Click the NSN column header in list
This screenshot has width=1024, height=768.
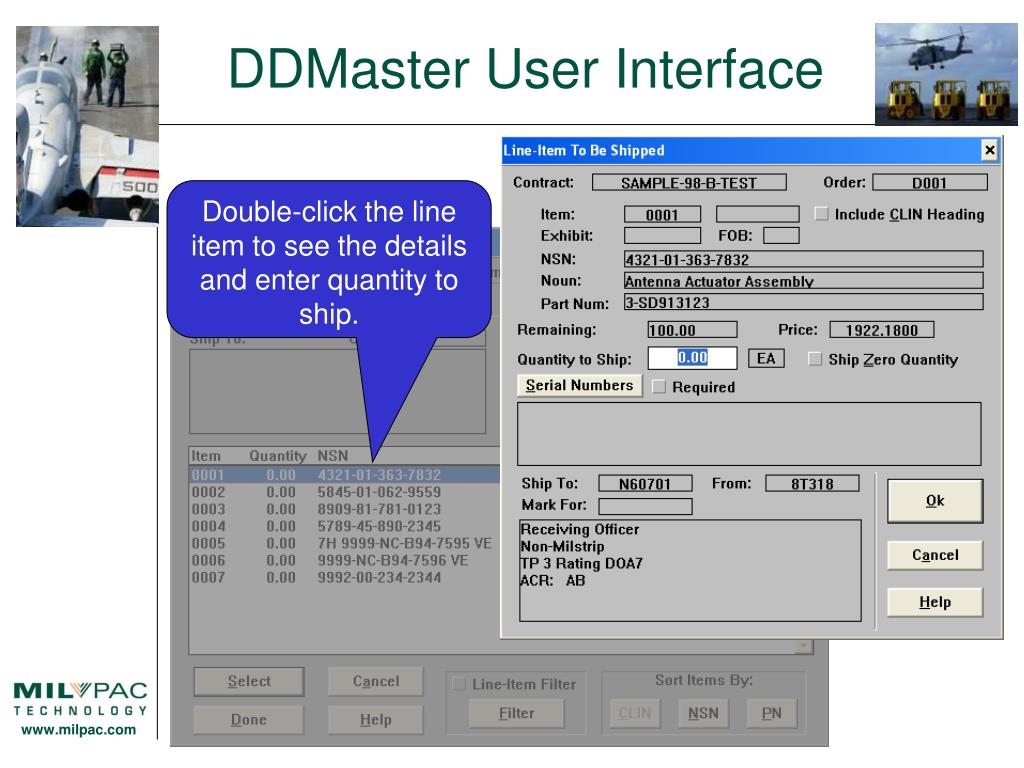tap(333, 456)
